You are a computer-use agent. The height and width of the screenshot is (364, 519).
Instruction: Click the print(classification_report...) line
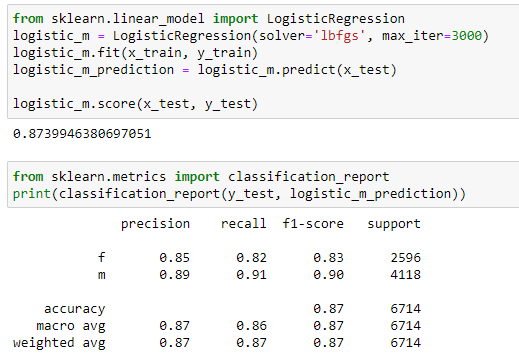[x=239, y=194]
